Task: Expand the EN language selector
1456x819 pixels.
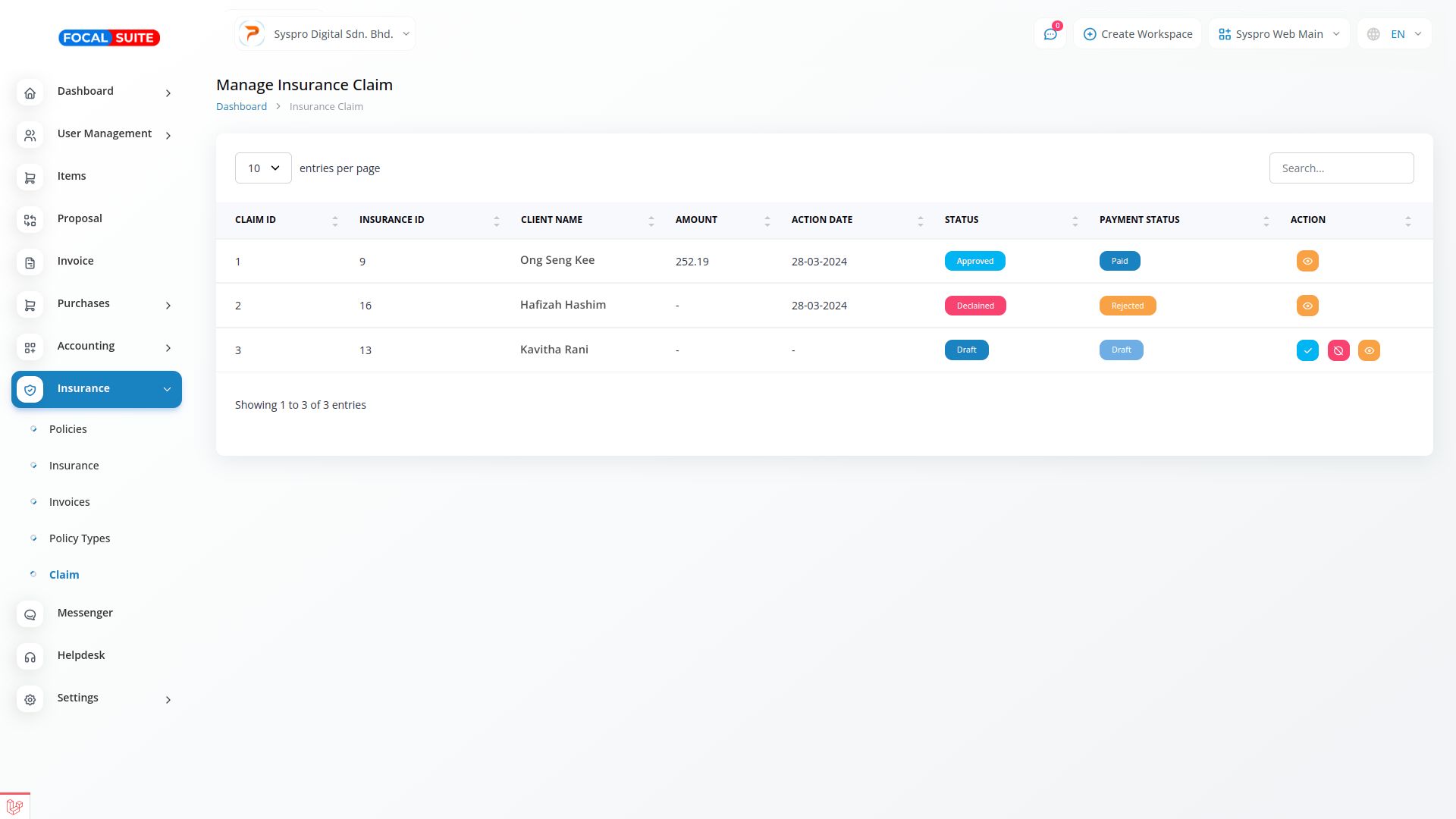Action: click(1395, 34)
